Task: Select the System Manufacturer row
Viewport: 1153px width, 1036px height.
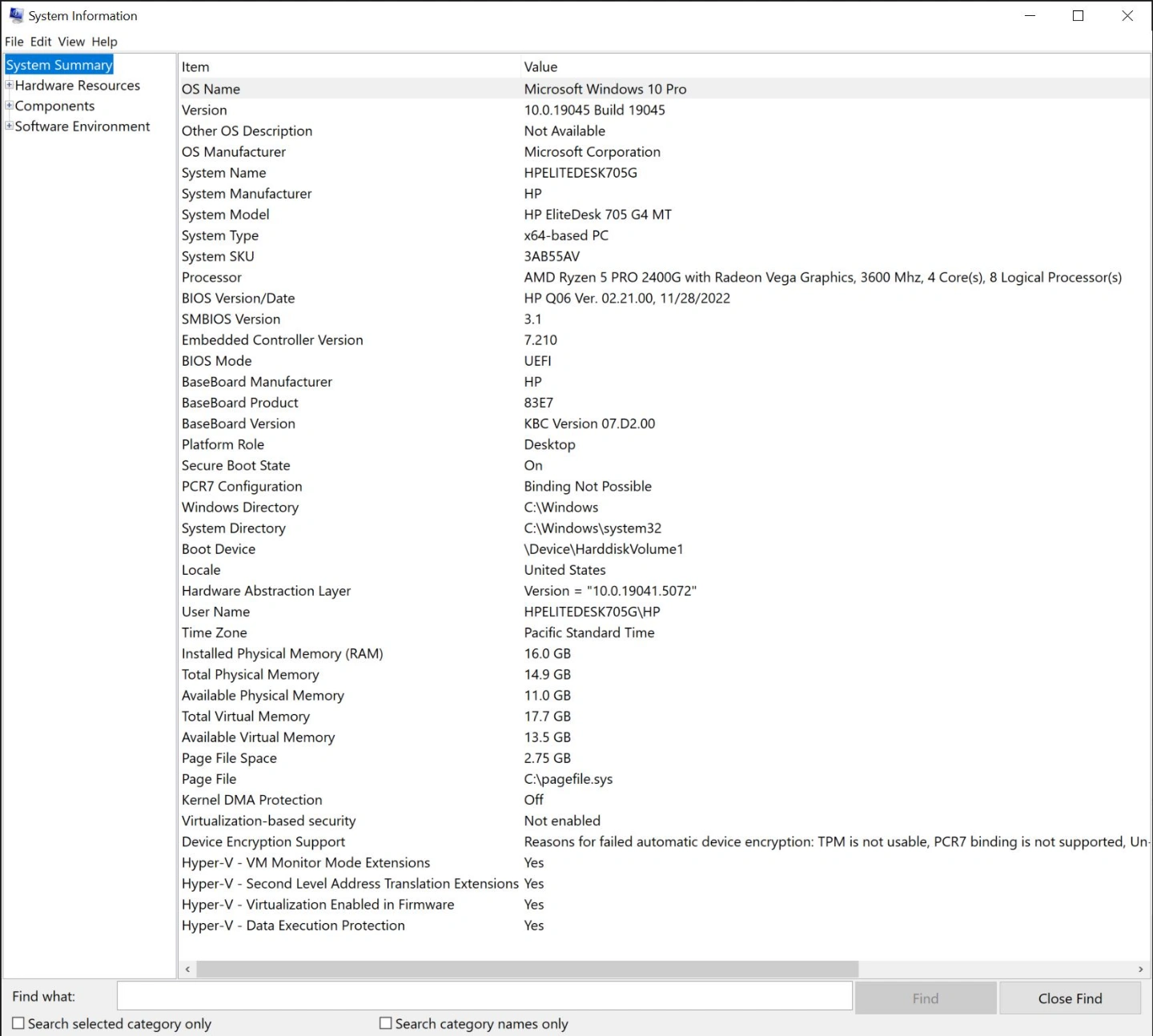Action: click(x=665, y=193)
